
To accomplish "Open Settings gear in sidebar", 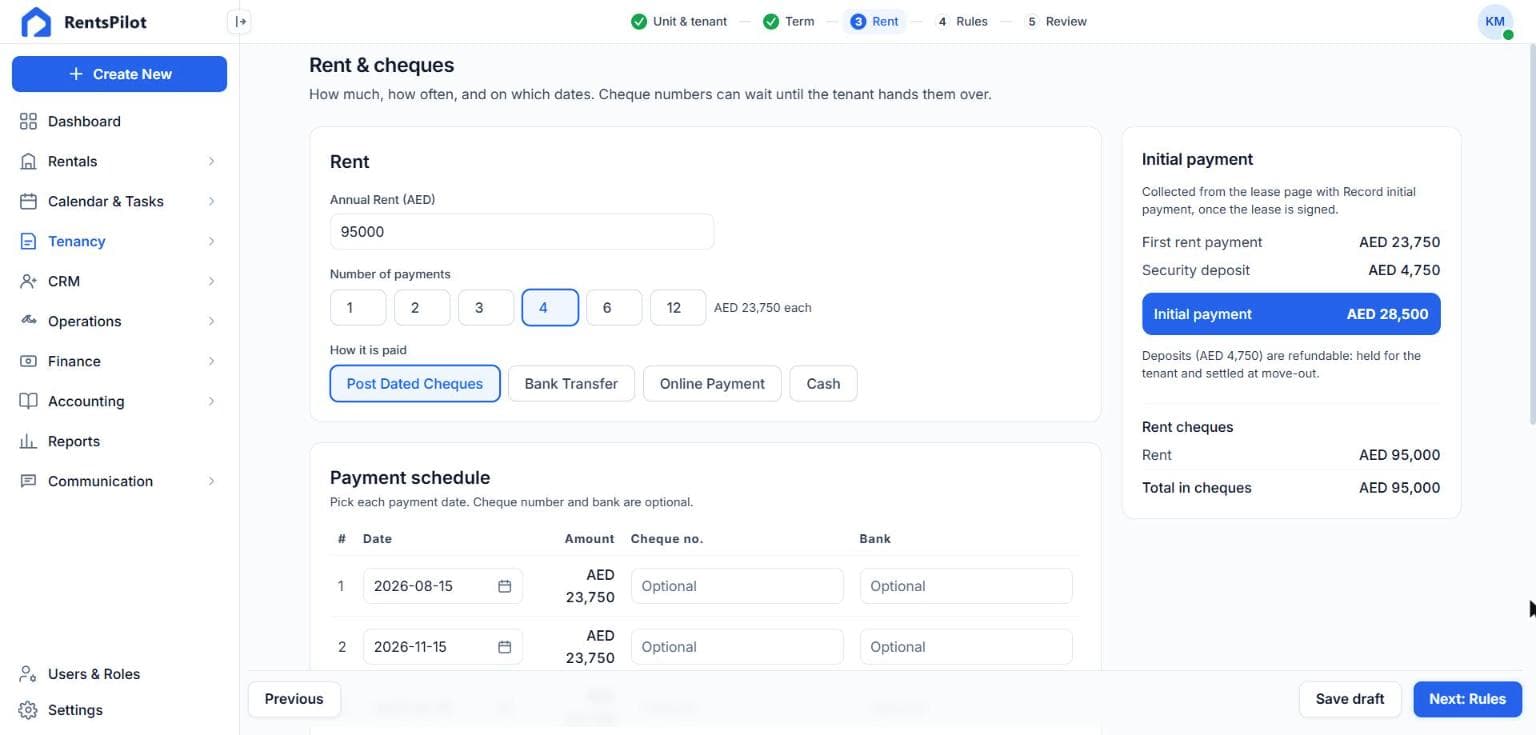I will tap(28, 710).
